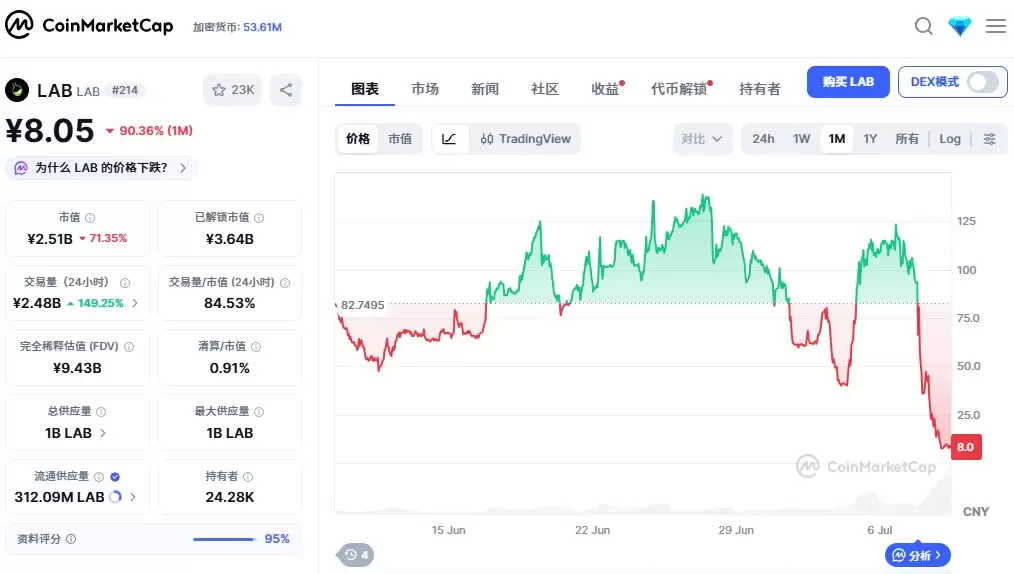Click the 8.0 current price label
The height and width of the screenshot is (574, 1014).
966,447
